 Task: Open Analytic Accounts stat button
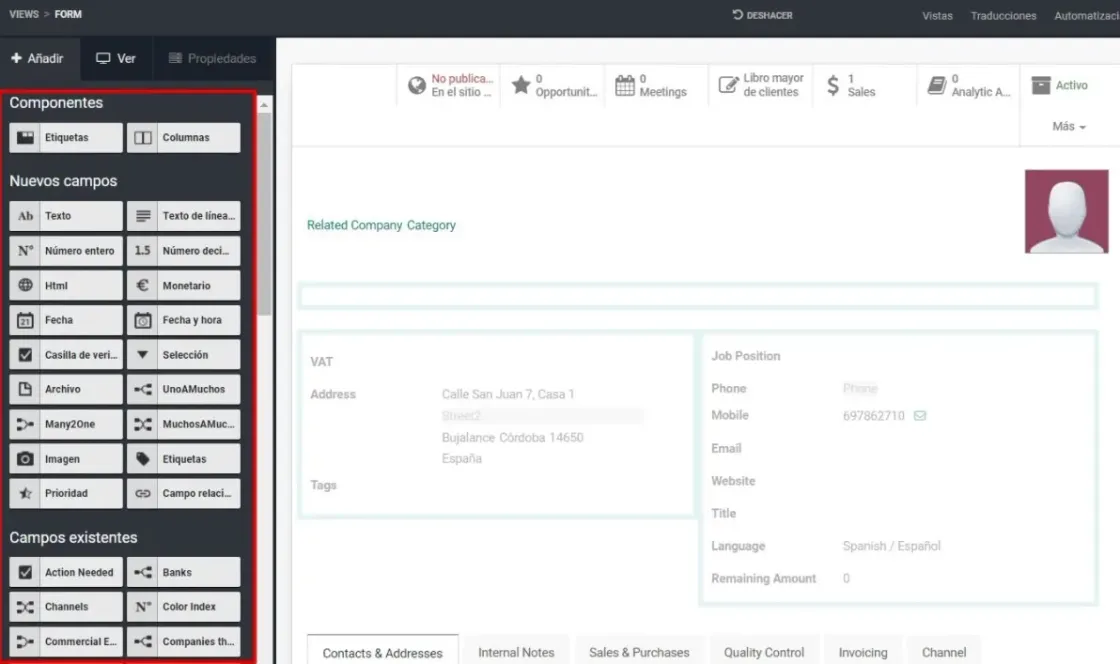click(x=968, y=85)
